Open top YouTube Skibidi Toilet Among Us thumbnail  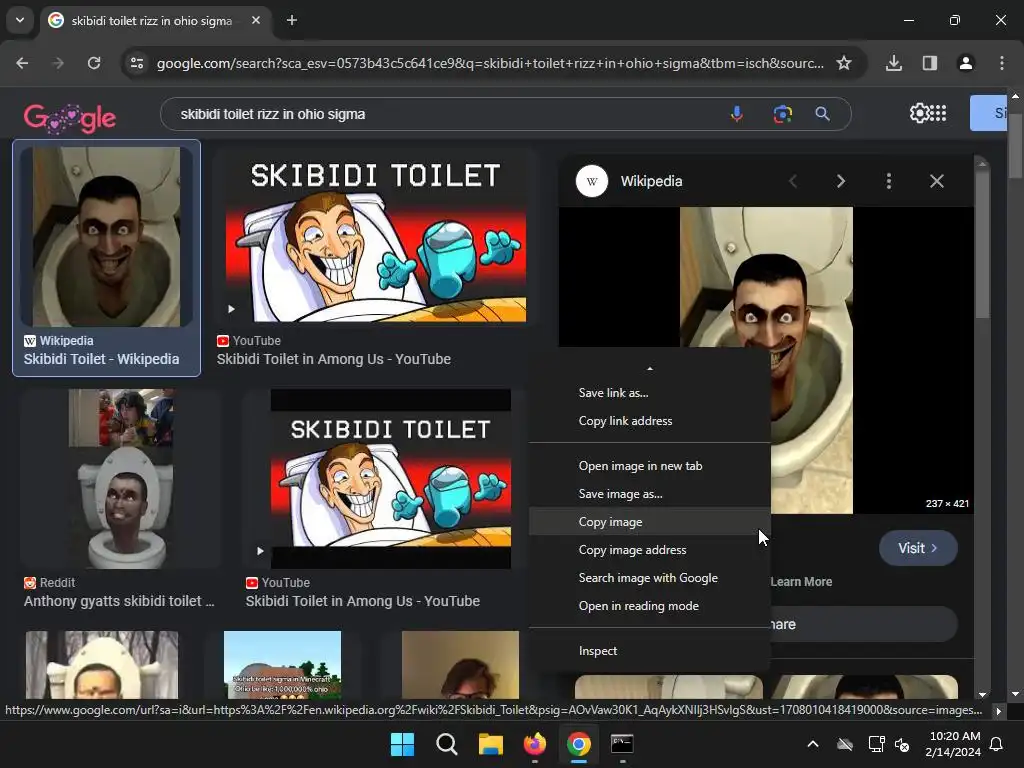click(x=376, y=236)
